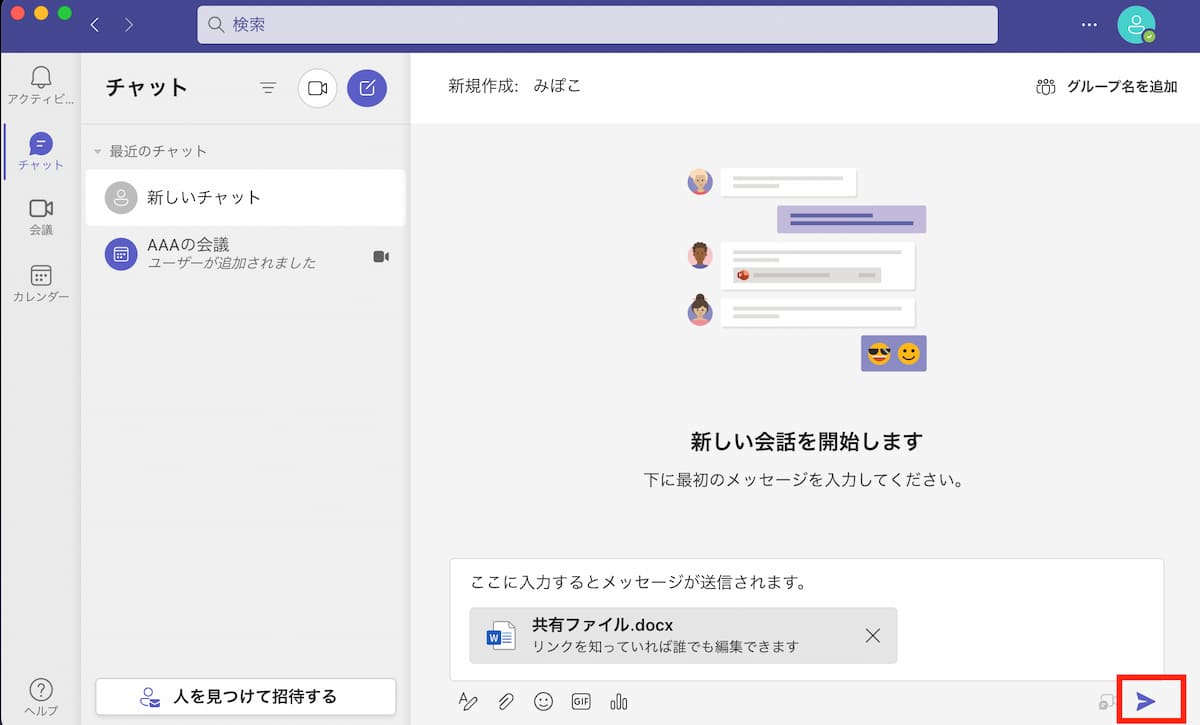Viewport: 1200px width, 725px height.
Task: Open the more options menu in the title bar
Action: 1089,22
